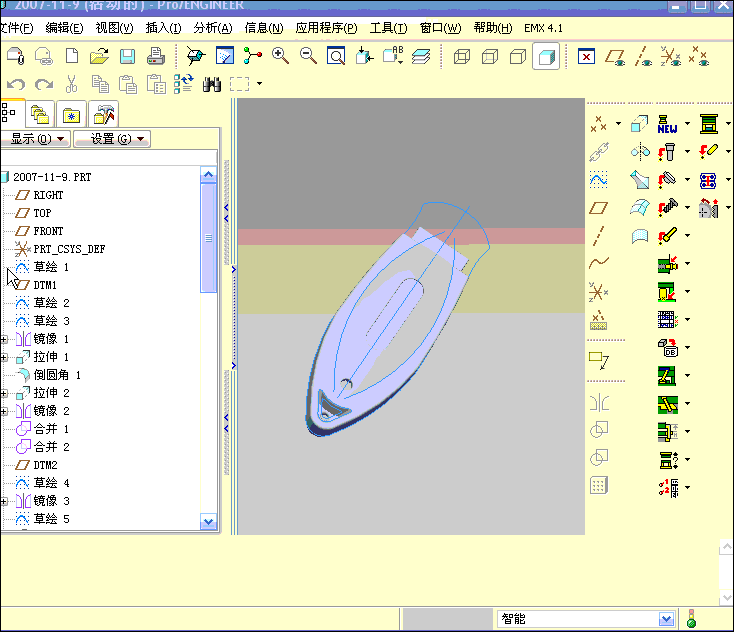Open the 视图(V) menu
734x632 pixels.
(114, 28)
